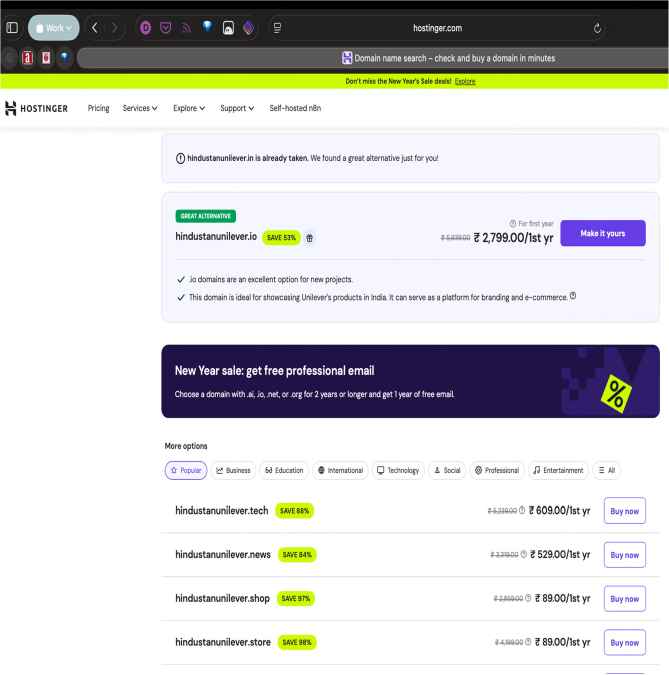
Task: Select the Education filter
Action: point(284,470)
